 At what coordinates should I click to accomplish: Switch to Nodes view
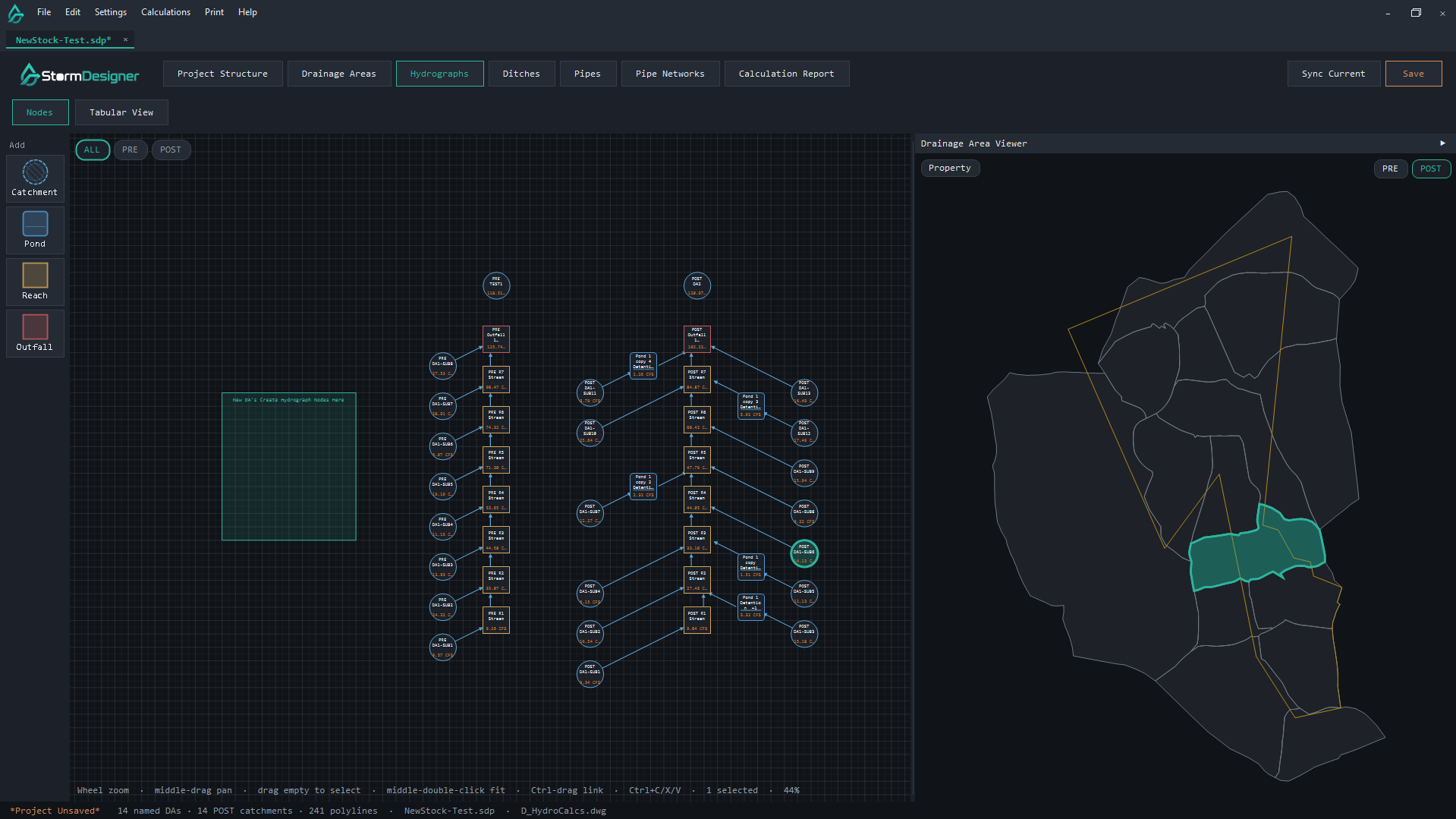pos(40,112)
